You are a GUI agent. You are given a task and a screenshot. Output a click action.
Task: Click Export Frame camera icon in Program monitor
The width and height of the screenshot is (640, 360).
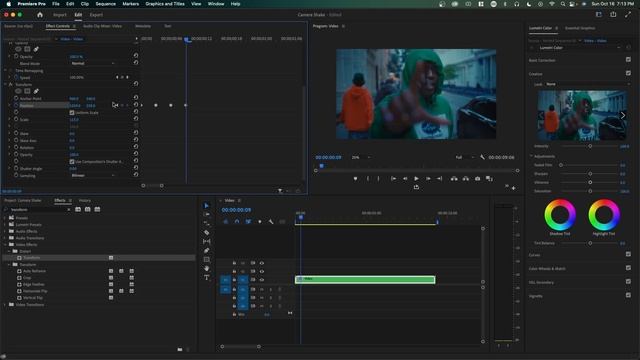click(x=478, y=179)
